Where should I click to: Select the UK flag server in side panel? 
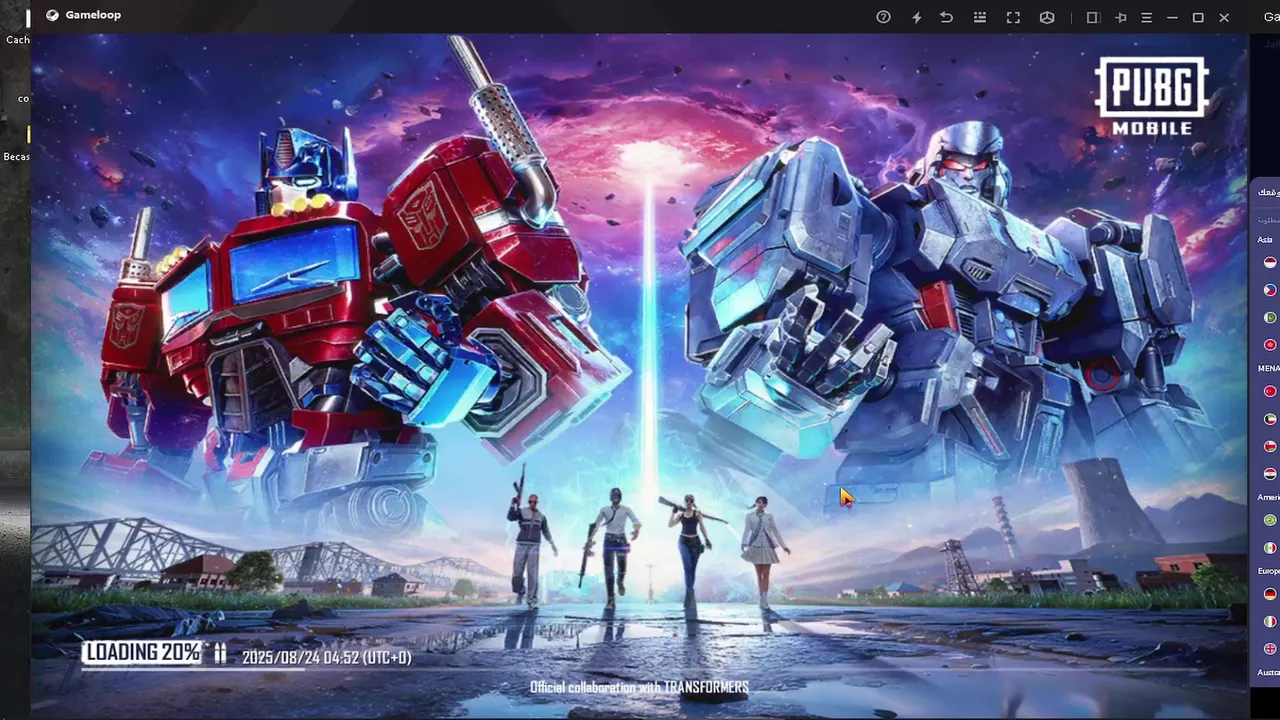(1270, 648)
